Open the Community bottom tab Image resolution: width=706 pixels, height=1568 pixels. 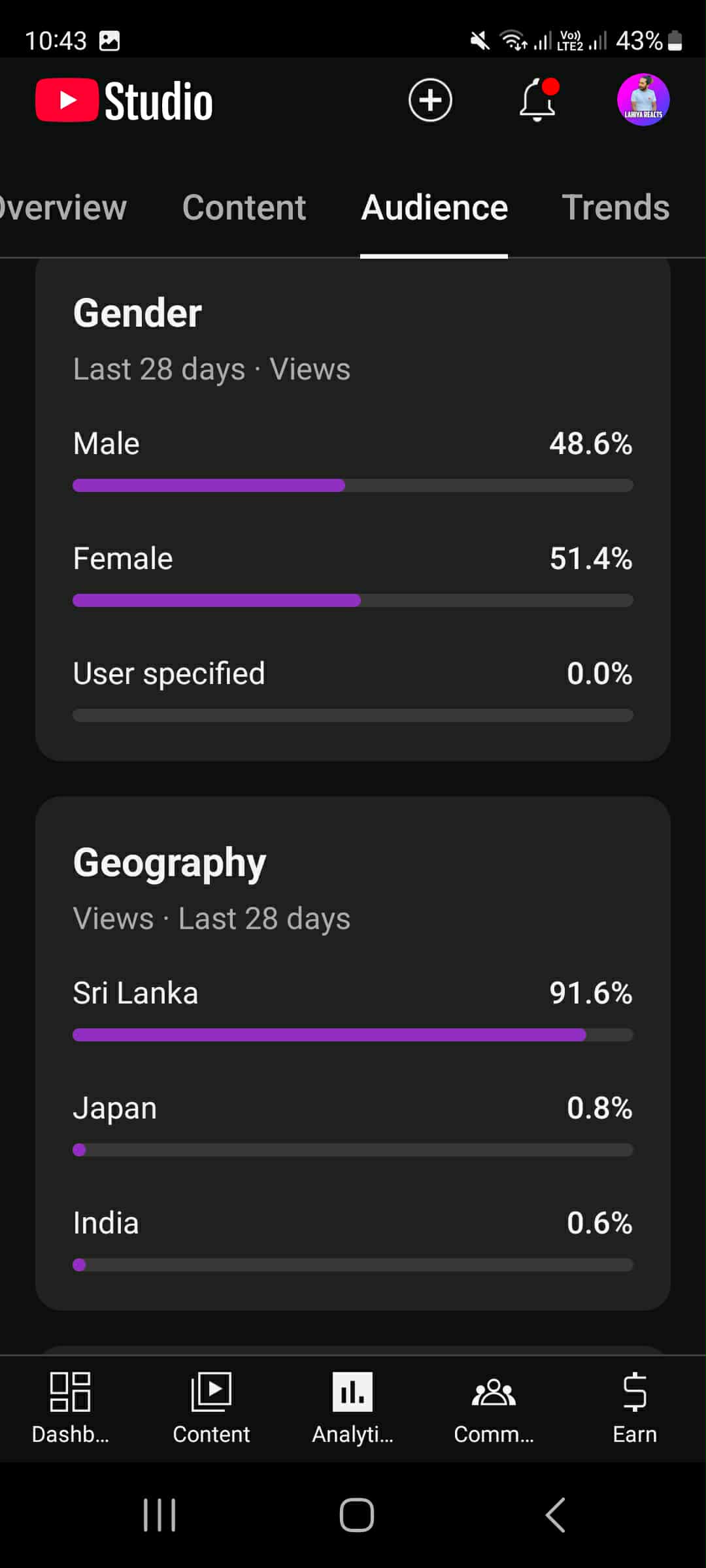click(494, 1408)
